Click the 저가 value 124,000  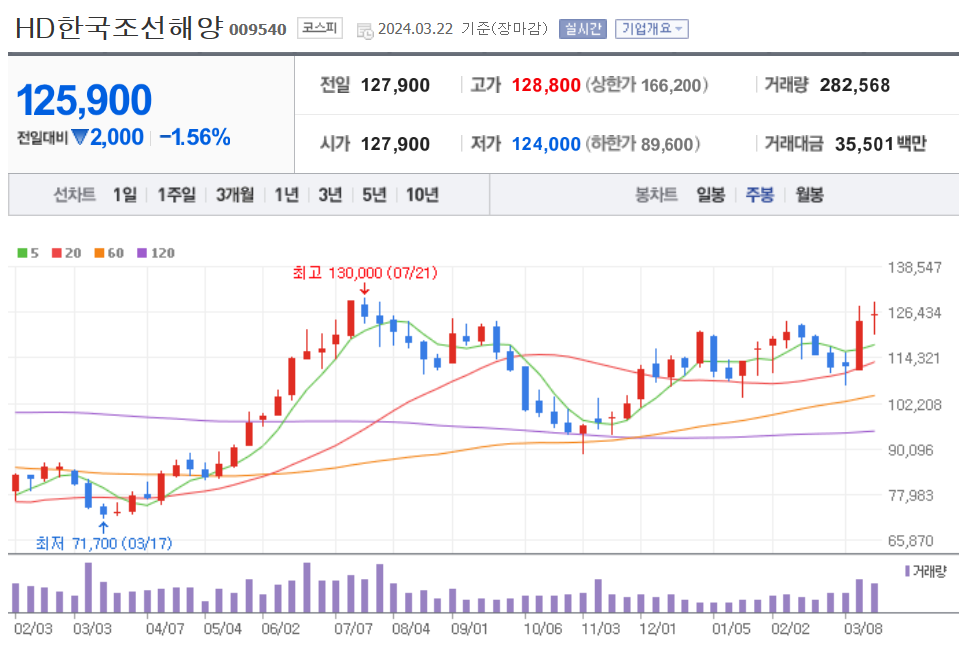pos(546,144)
